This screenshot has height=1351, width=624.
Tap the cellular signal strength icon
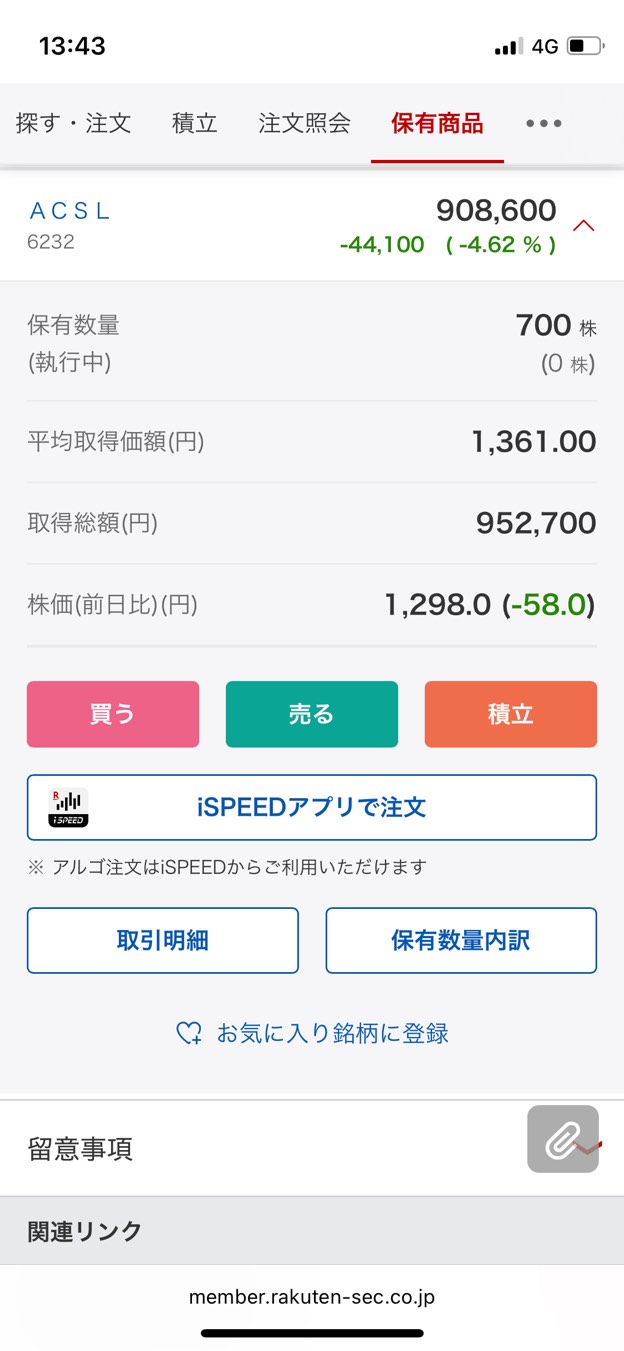(508, 47)
